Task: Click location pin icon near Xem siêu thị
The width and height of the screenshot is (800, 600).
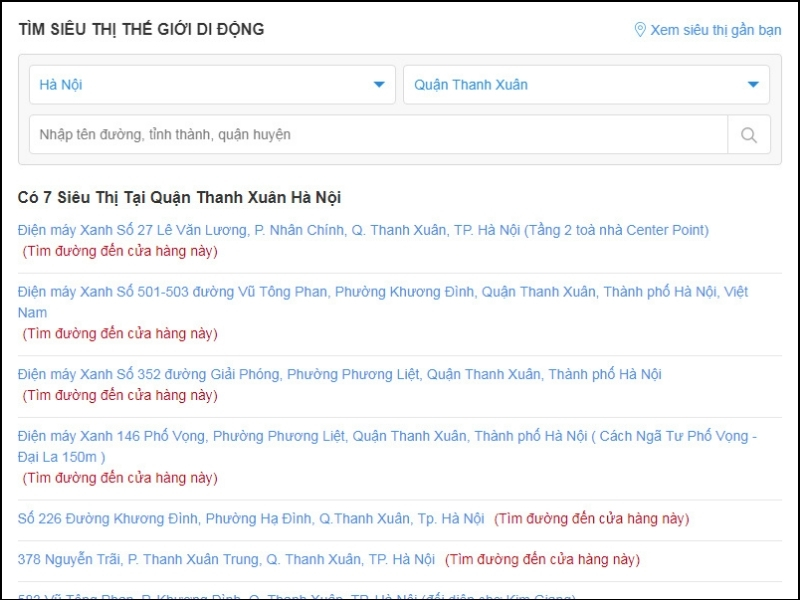Action: pyautogui.click(x=639, y=30)
